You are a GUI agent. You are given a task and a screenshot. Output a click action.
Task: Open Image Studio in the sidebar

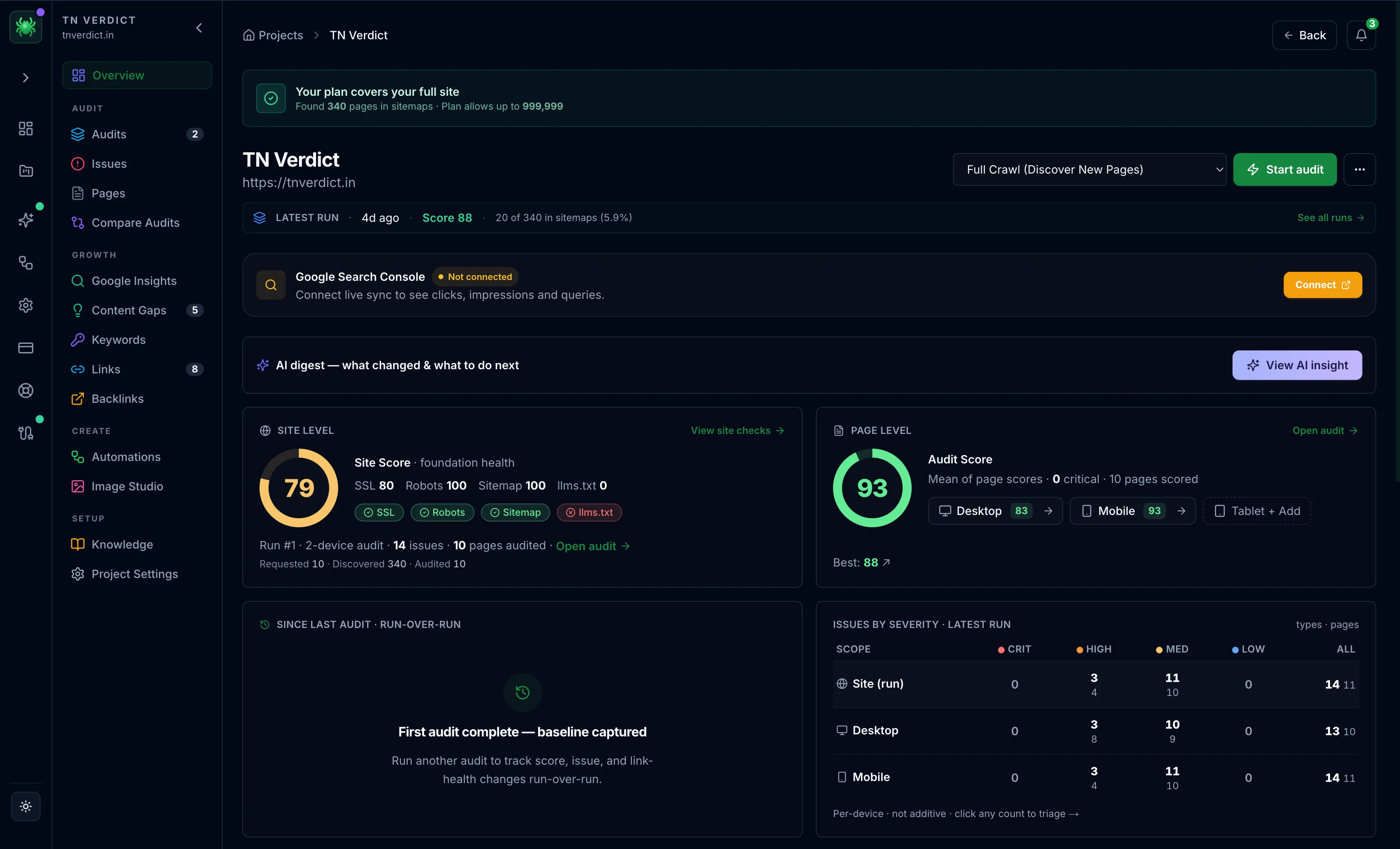point(137,486)
